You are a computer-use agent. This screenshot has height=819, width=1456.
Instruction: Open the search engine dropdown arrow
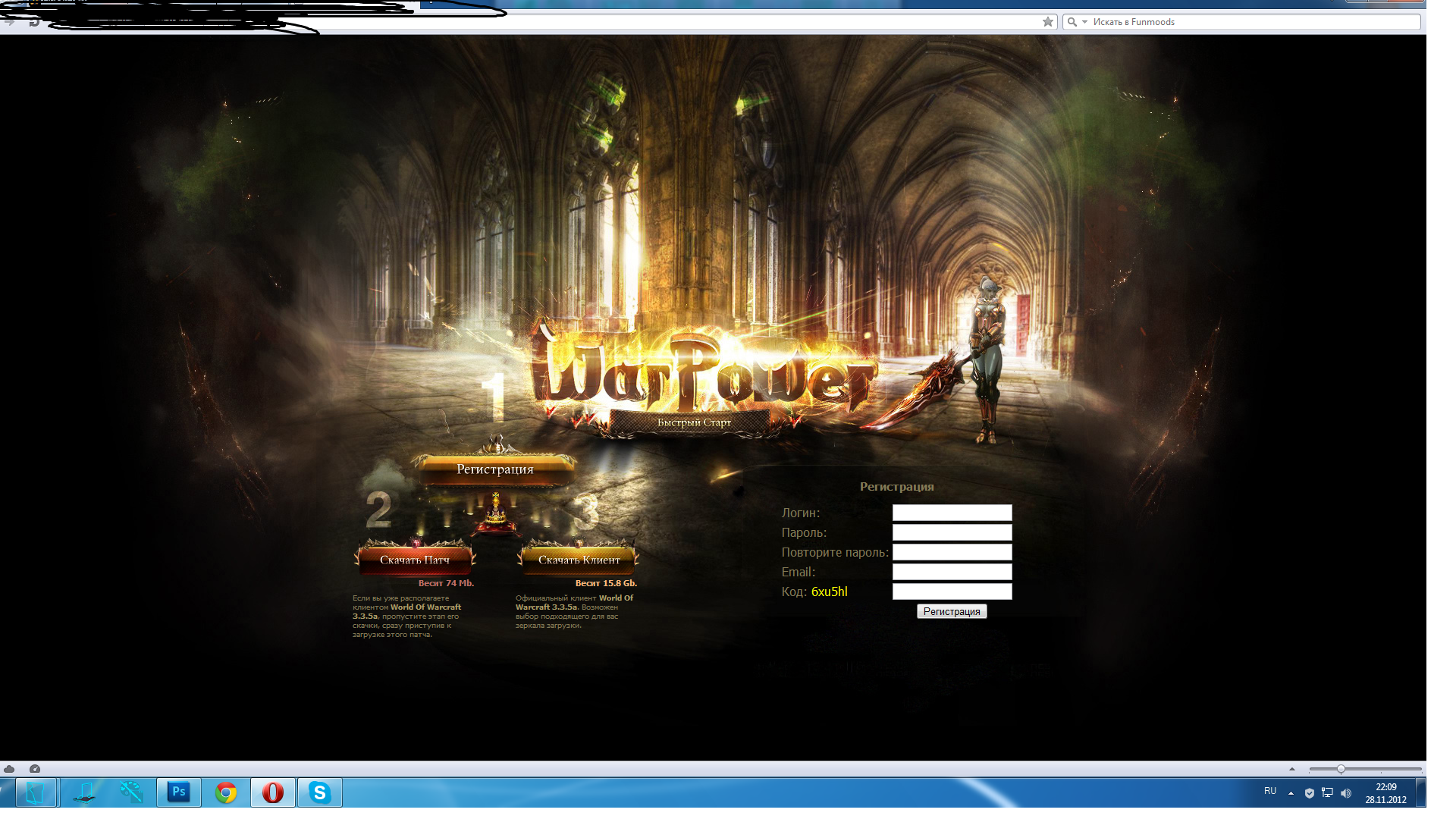[x=1084, y=22]
